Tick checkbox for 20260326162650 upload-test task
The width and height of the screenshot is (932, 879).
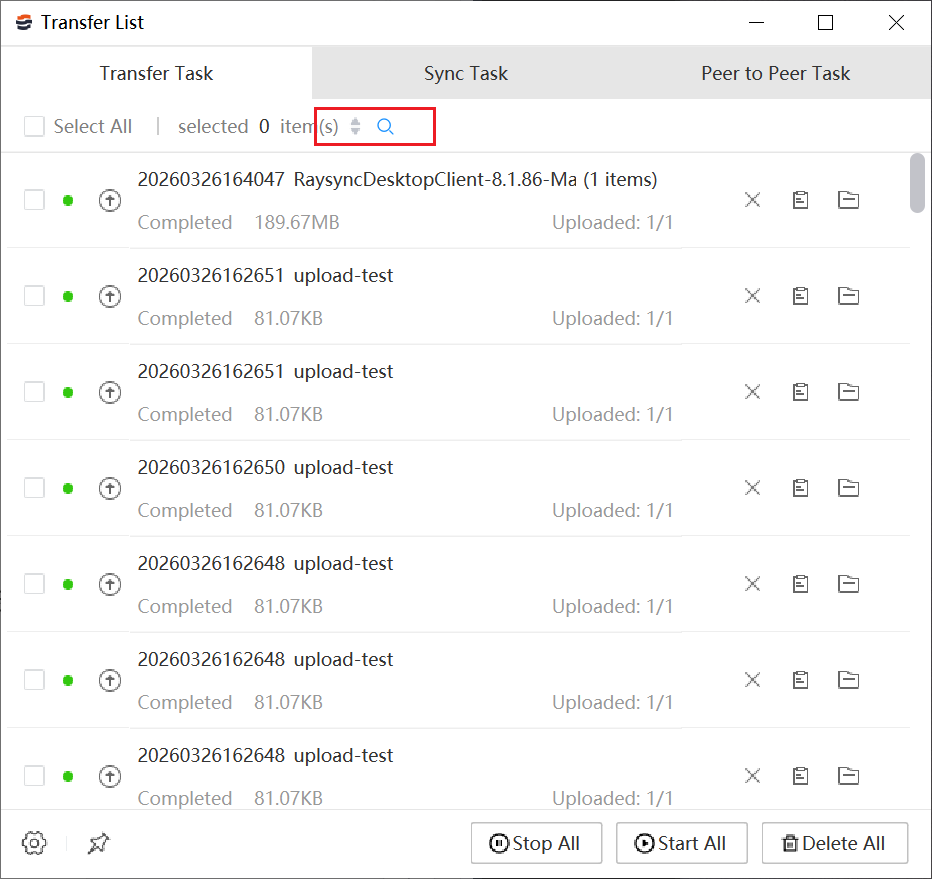click(x=35, y=488)
